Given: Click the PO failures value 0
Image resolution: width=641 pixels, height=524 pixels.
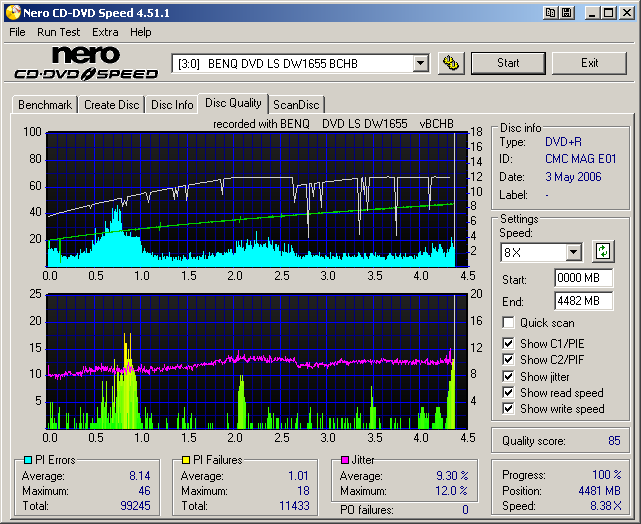Looking at the screenshot, I should [465, 510].
